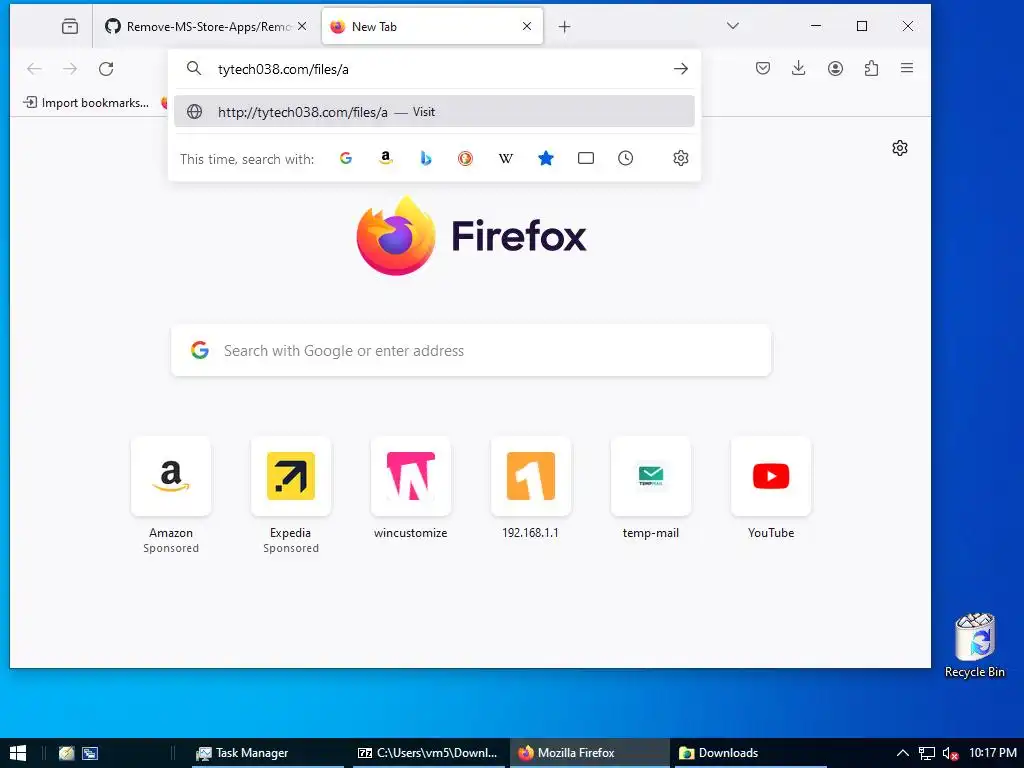
Task: Expand the list all tabs dropdown
Action: point(733,26)
